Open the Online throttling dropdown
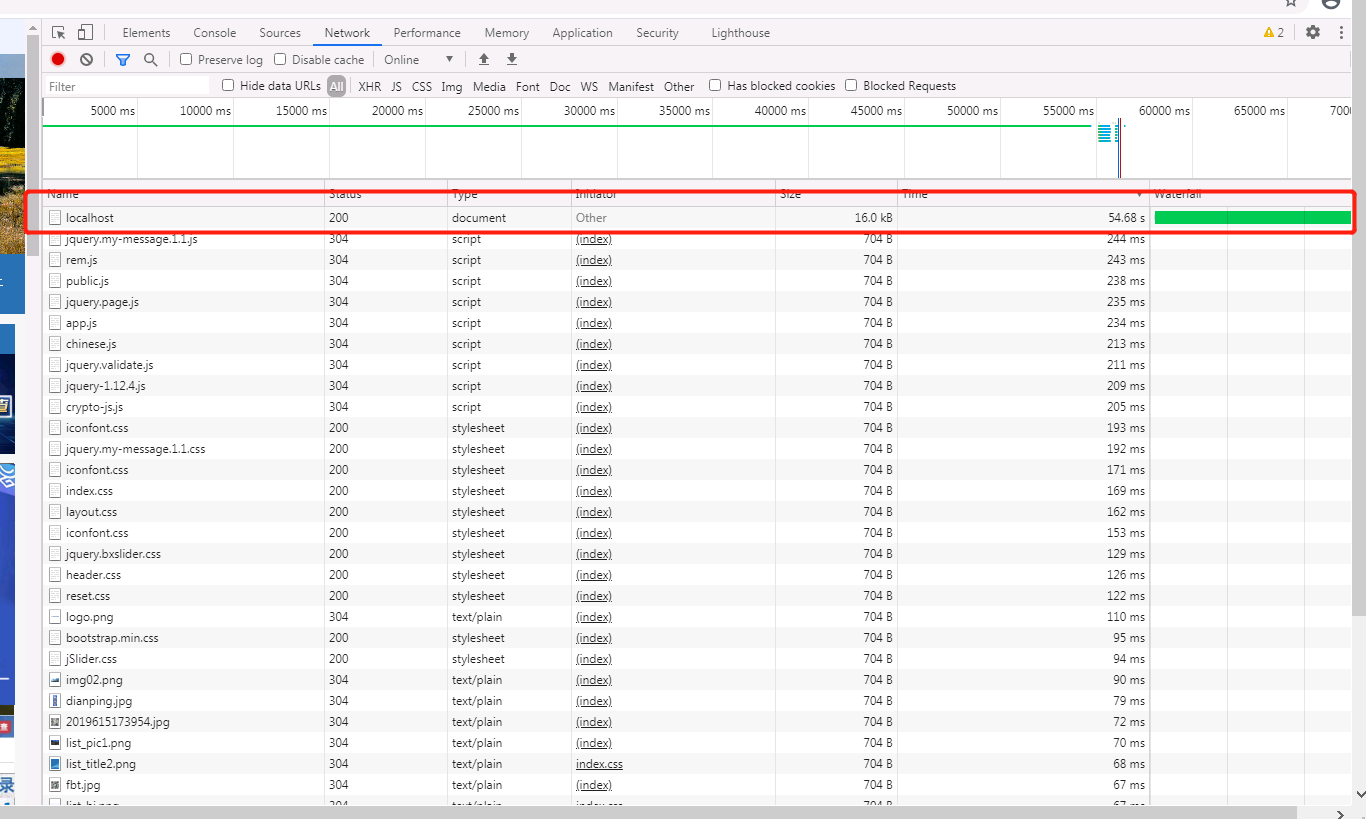 pos(419,60)
